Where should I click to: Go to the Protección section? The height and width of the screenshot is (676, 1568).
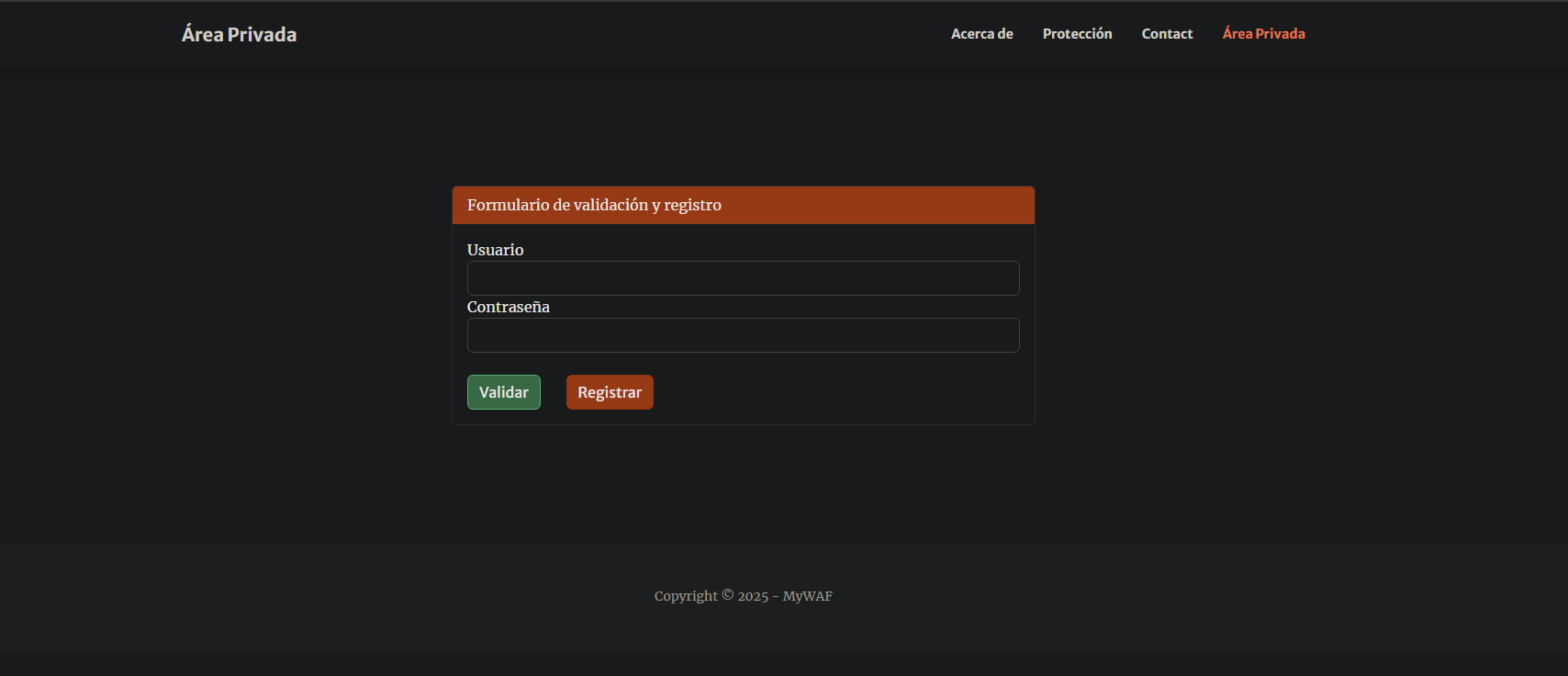tap(1077, 34)
